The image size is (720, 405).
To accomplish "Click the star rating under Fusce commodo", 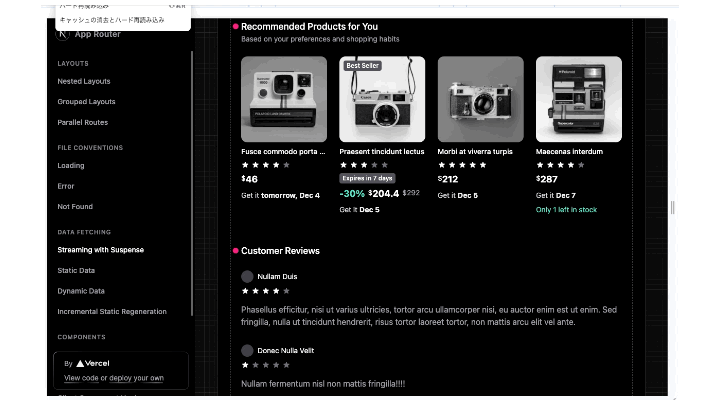I will click(x=266, y=165).
